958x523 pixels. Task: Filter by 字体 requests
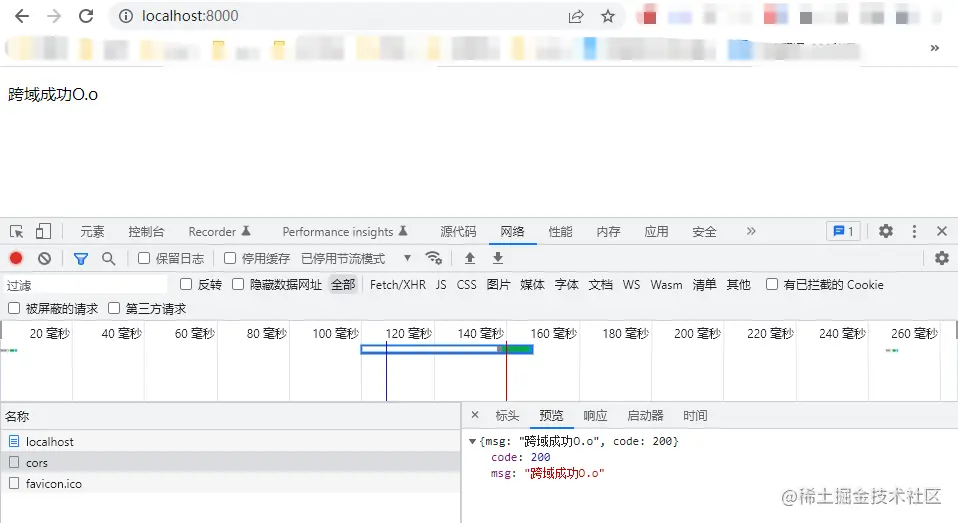click(x=566, y=285)
